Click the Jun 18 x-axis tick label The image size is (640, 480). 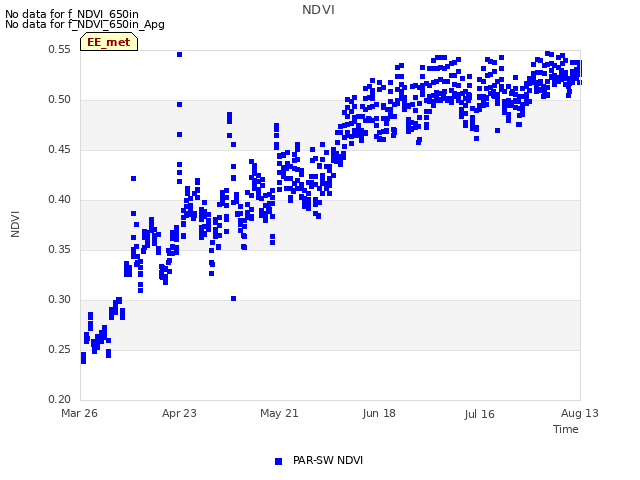(379, 413)
